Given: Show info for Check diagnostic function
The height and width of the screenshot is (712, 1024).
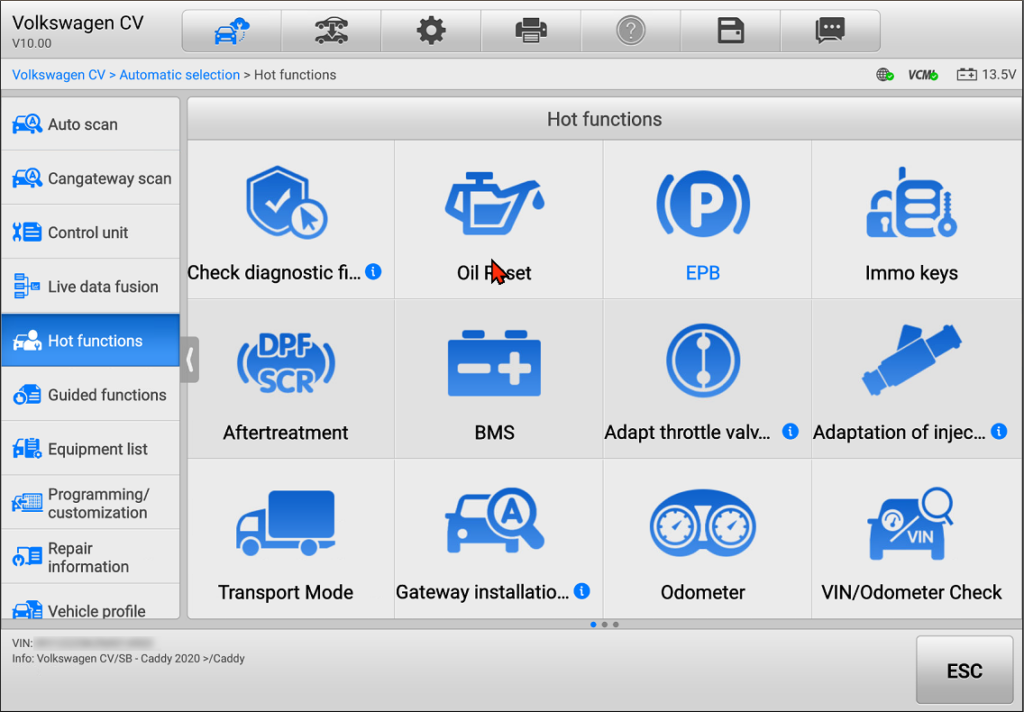Looking at the screenshot, I should (374, 272).
